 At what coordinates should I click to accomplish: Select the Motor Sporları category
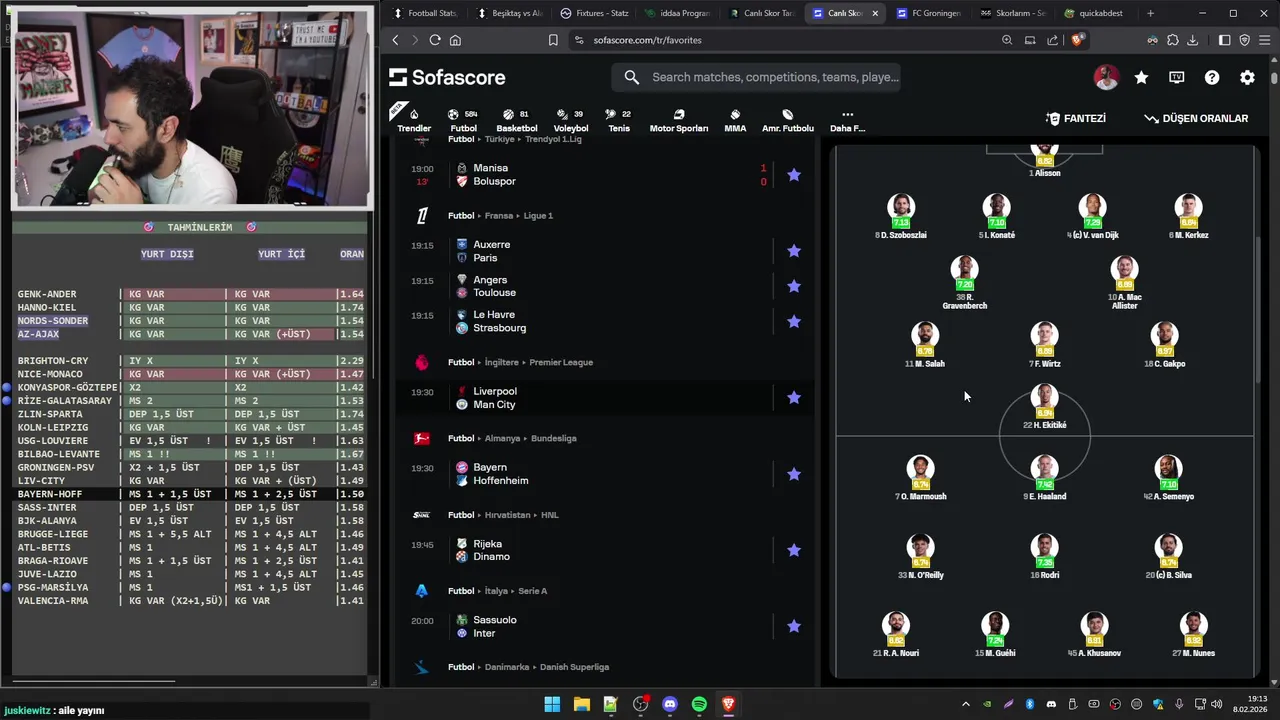point(679,120)
